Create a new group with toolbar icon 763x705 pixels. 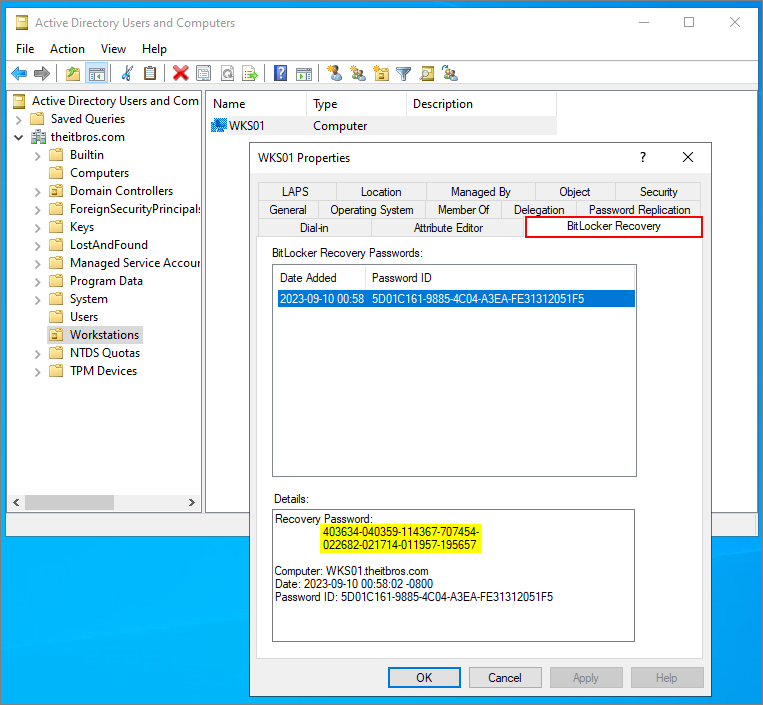point(358,73)
